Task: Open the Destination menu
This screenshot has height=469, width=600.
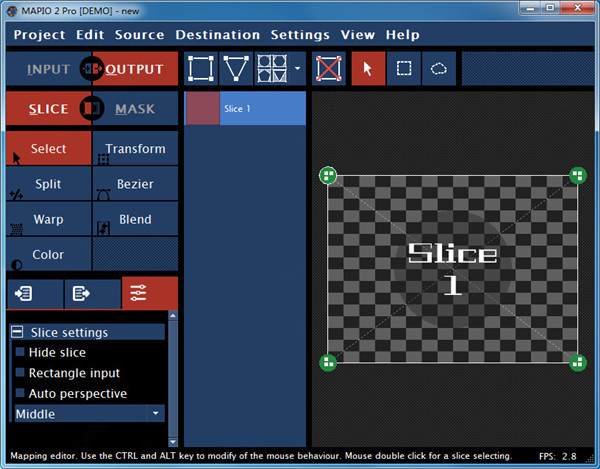Action: [x=218, y=35]
